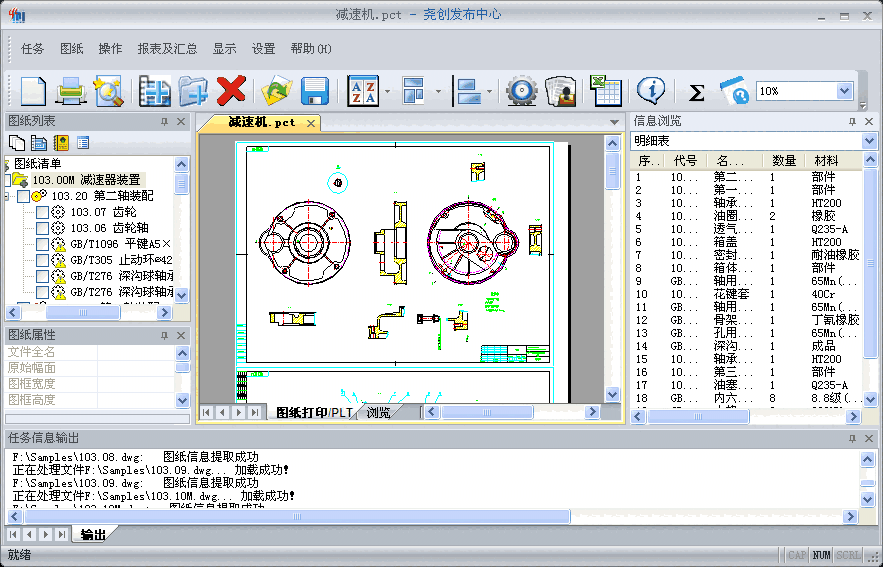Click the A-Z sort icon

pos(362,91)
